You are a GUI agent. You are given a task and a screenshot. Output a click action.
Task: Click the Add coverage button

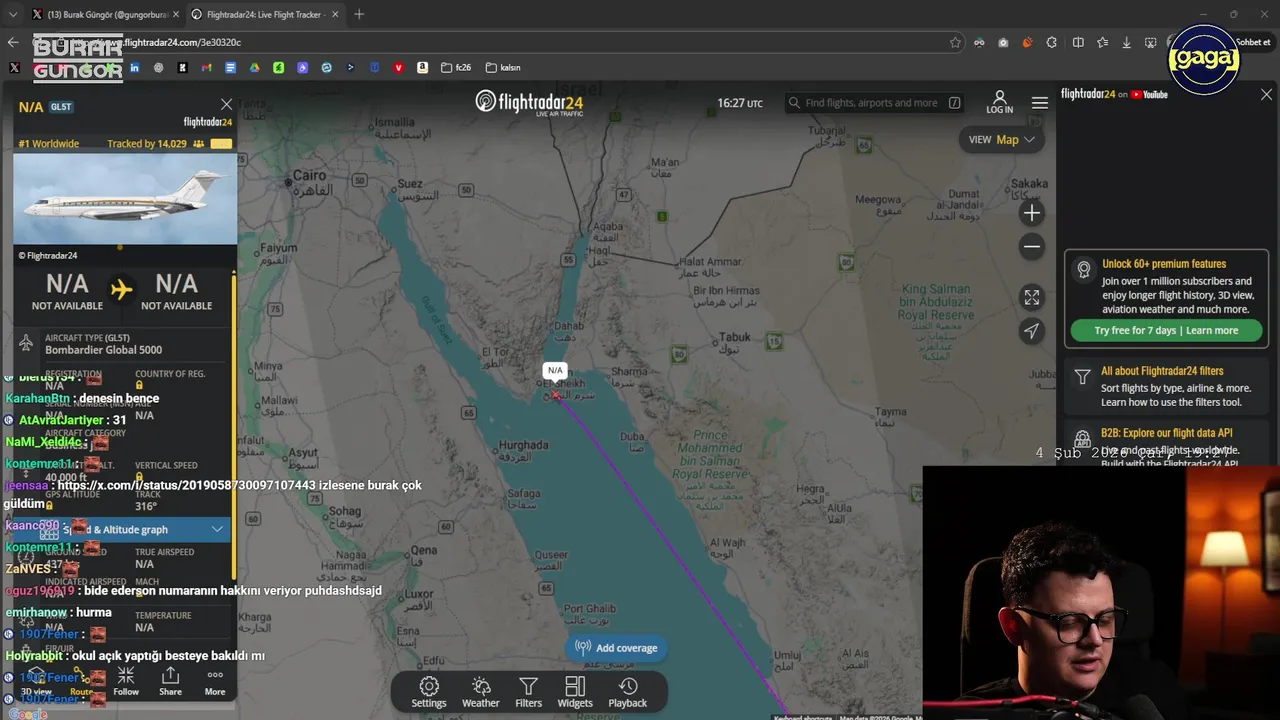tap(616, 648)
